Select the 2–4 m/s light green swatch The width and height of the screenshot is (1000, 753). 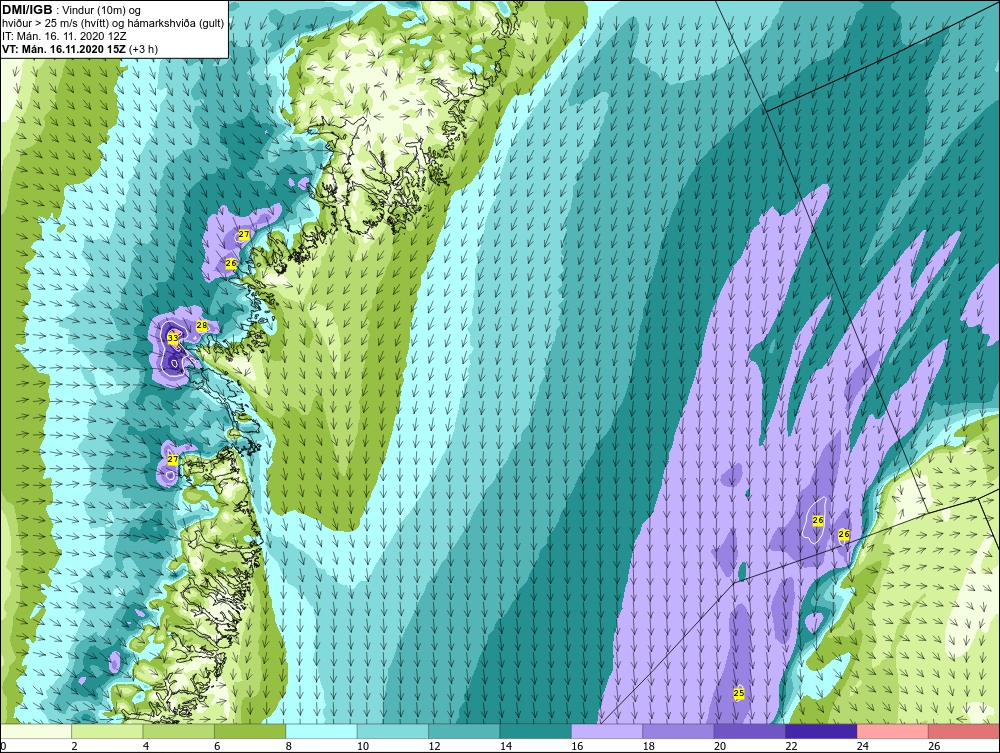107,731
